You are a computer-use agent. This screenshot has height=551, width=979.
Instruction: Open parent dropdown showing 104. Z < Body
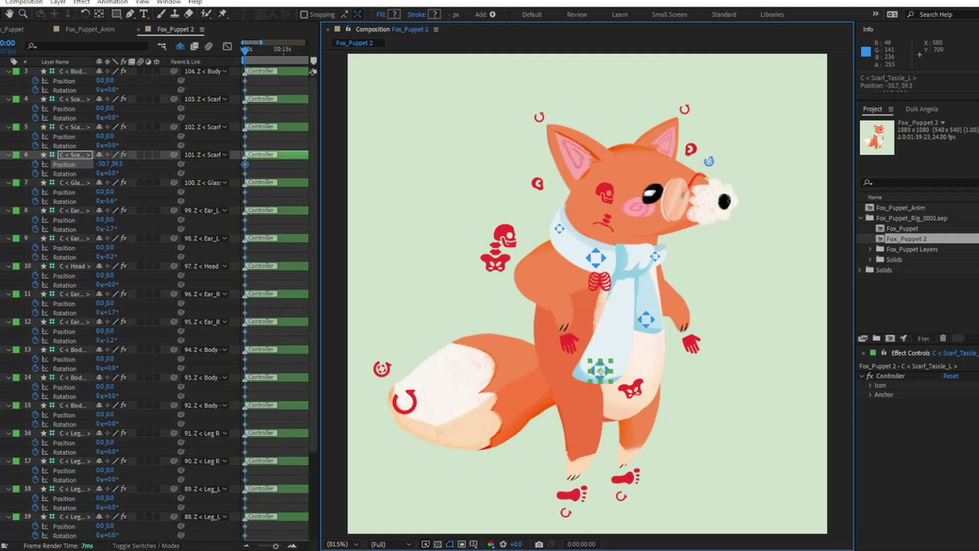[x=205, y=71]
